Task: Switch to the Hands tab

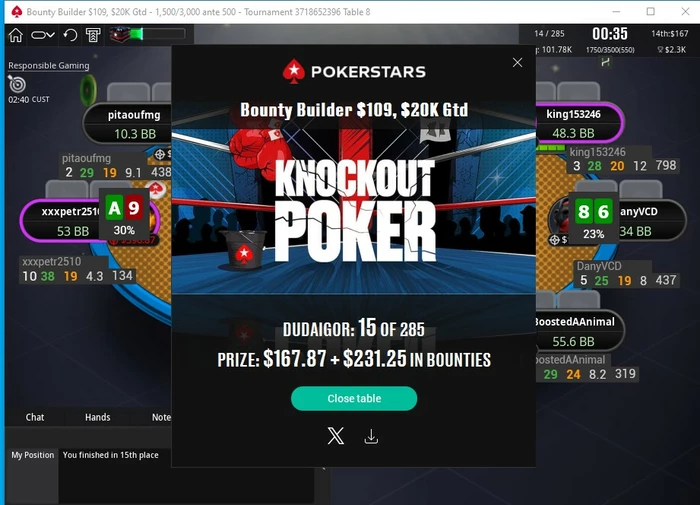Action: pyautogui.click(x=97, y=417)
